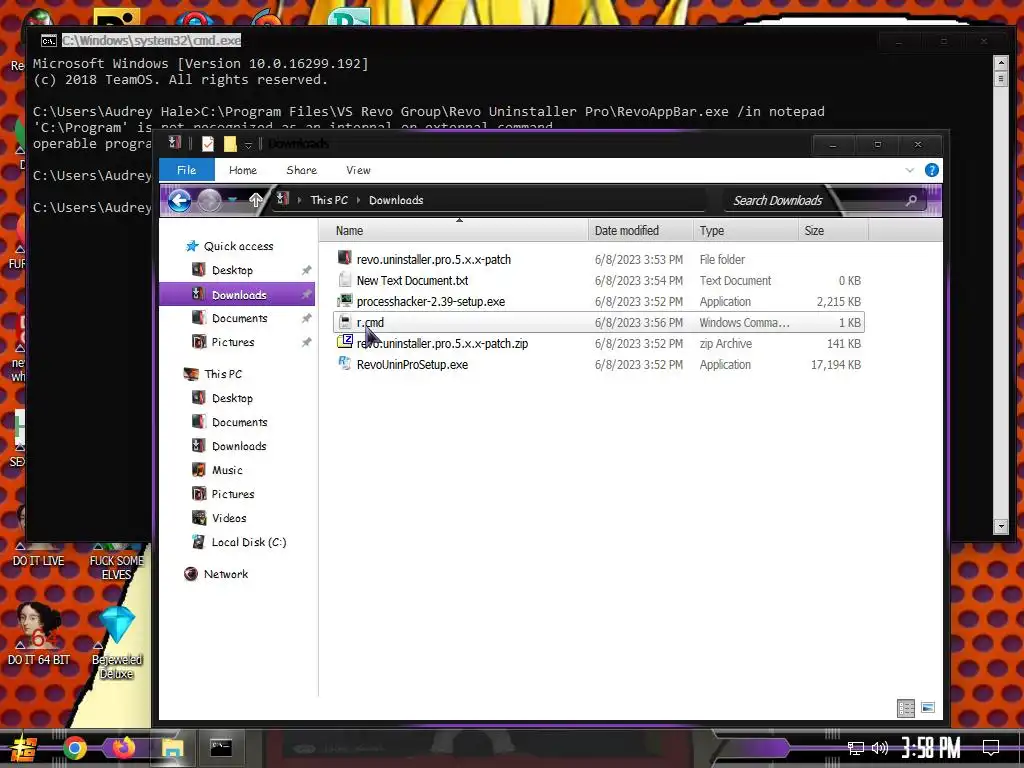Select This PC in the navigation pane
Image resolution: width=1024 pixels, height=768 pixels.
(x=223, y=374)
